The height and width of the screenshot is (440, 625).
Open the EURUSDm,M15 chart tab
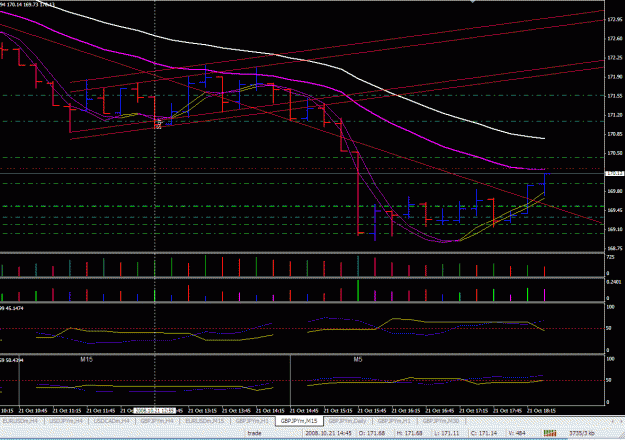point(205,421)
